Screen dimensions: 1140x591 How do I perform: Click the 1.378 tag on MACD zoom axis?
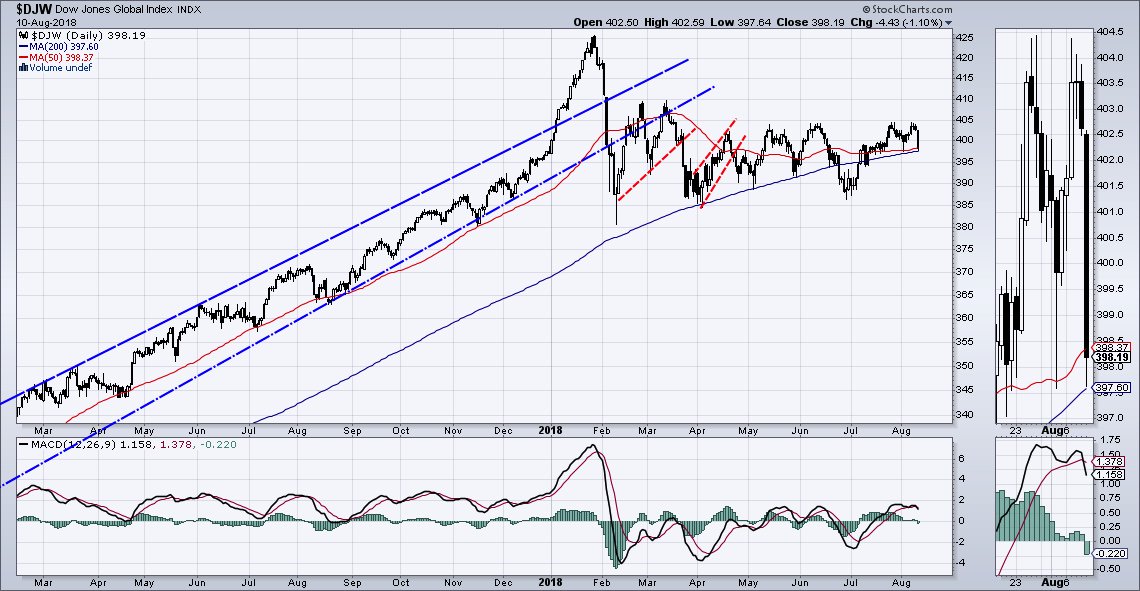[x=1109, y=462]
